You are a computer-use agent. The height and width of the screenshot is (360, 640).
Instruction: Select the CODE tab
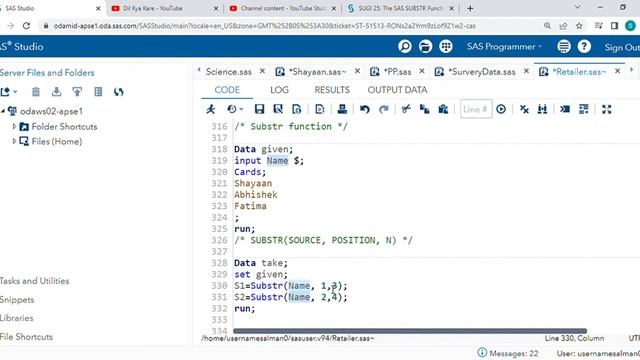(x=227, y=90)
